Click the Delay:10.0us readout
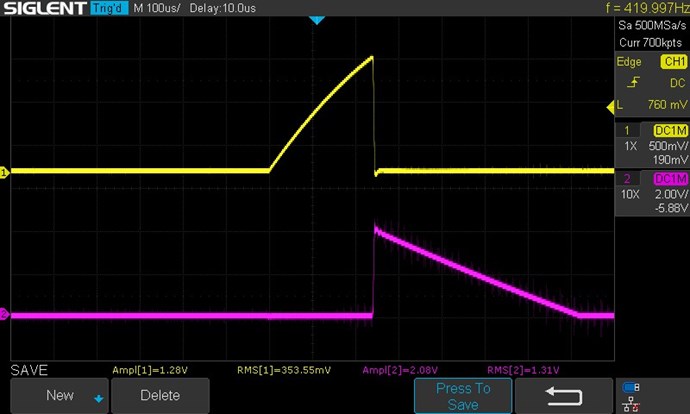 (223, 8)
